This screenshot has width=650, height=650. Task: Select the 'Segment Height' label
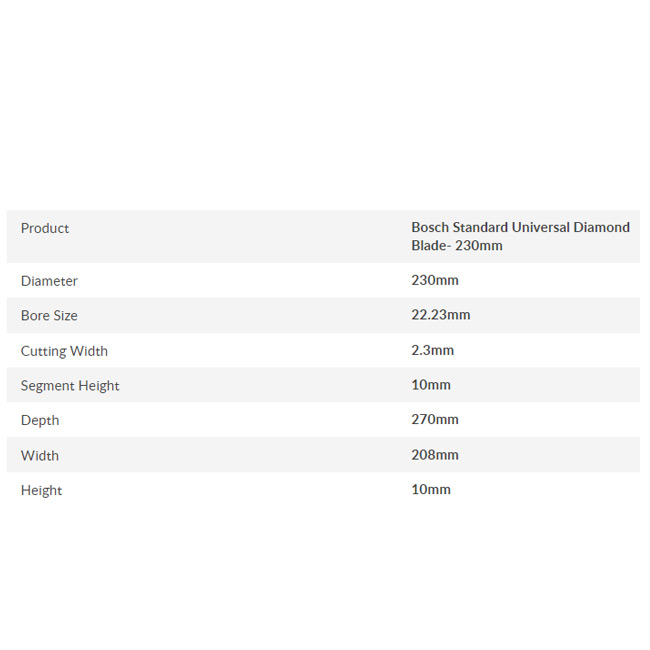tap(70, 386)
